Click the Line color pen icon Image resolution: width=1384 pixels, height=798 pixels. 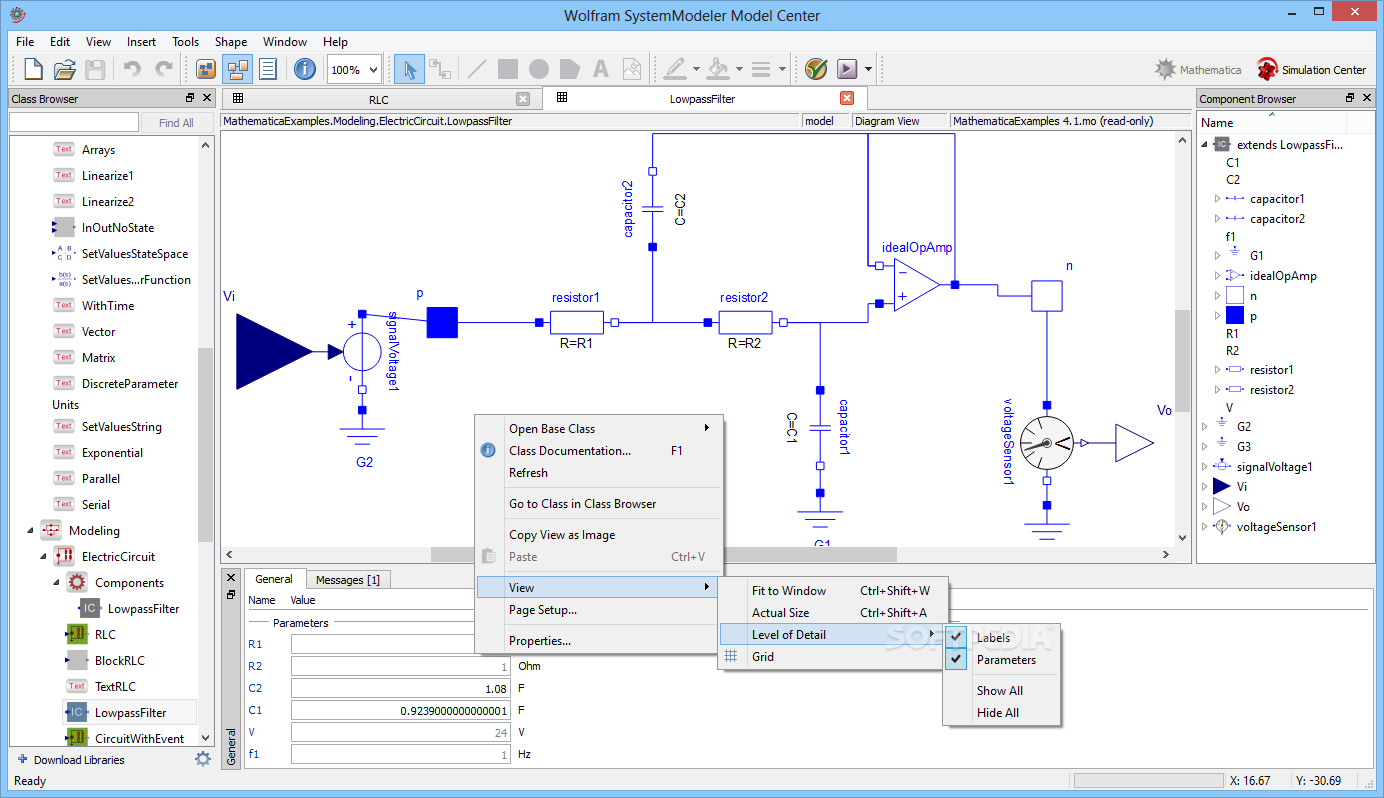675,69
